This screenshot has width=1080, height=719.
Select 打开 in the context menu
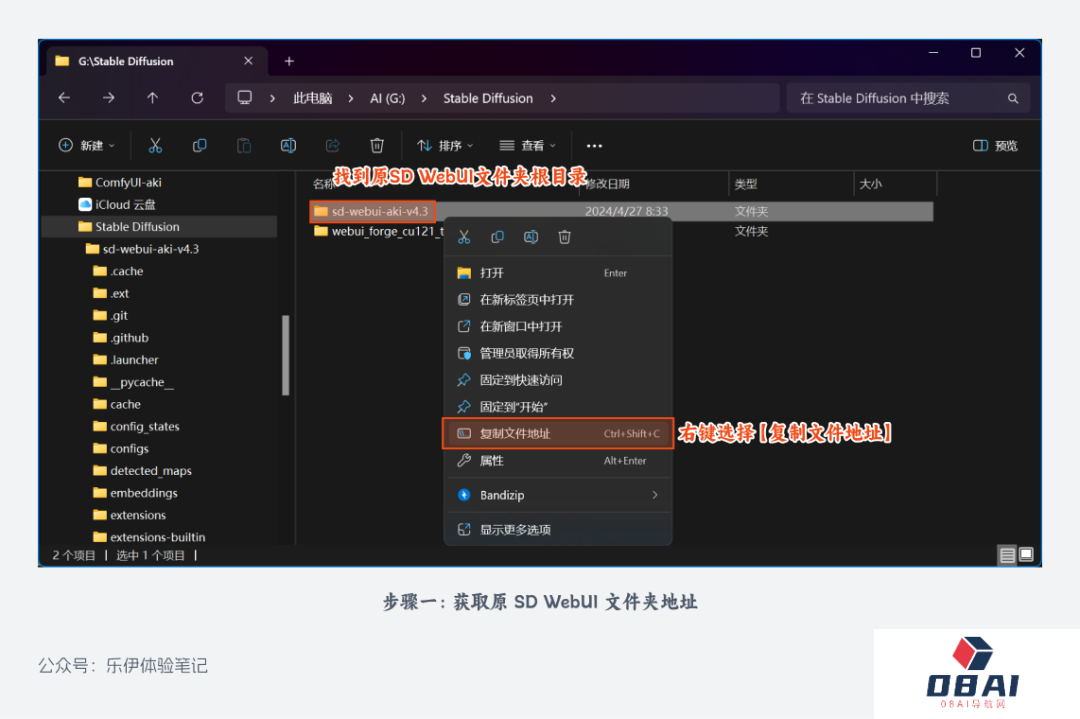pos(558,273)
